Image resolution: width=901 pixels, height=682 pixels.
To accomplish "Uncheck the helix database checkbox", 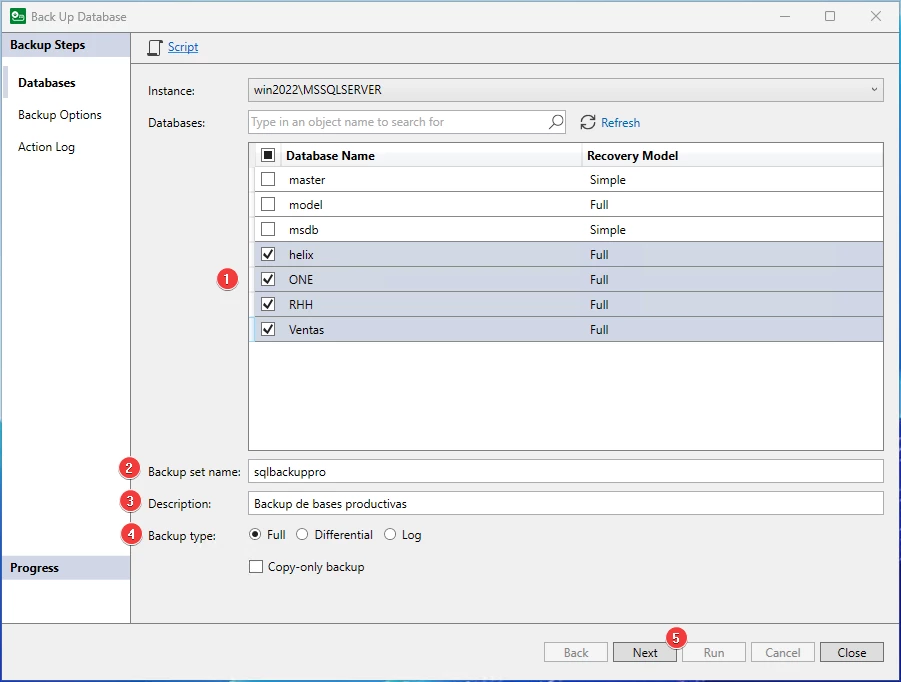I will point(268,254).
